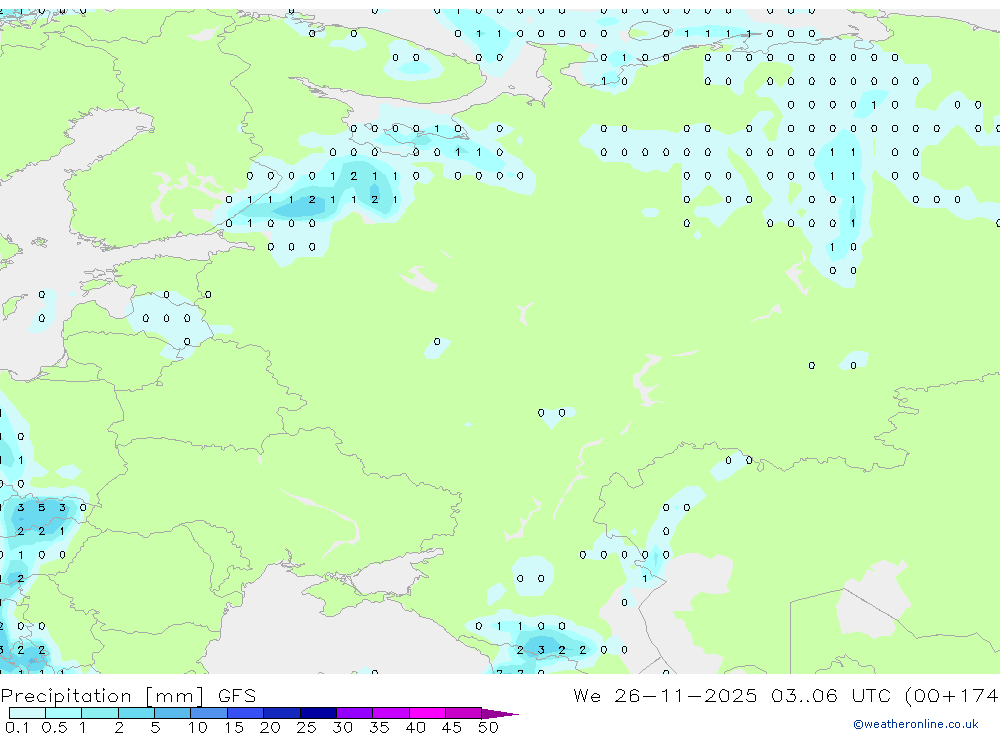Click the 40–45 mm magenta legend swatch

coord(427,713)
